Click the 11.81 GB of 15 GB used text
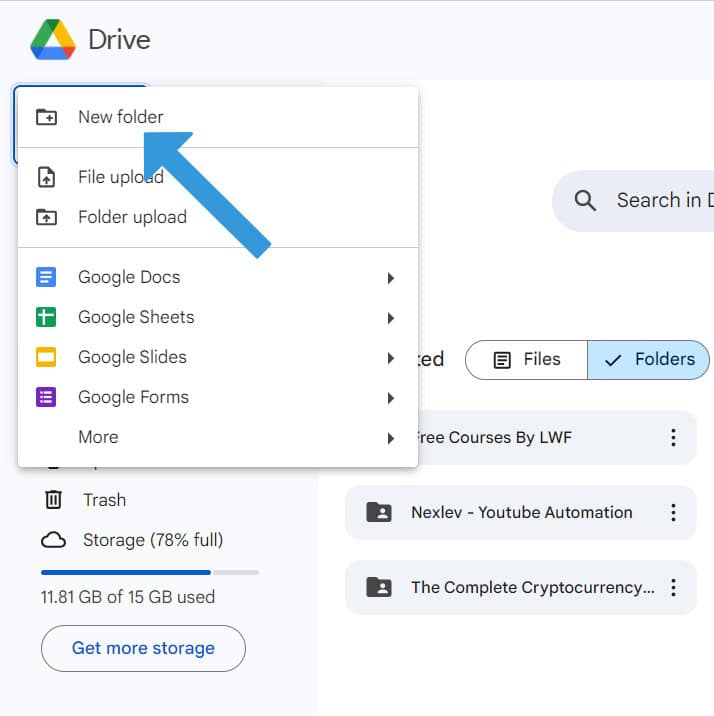The width and height of the screenshot is (714, 716). (127, 597)
